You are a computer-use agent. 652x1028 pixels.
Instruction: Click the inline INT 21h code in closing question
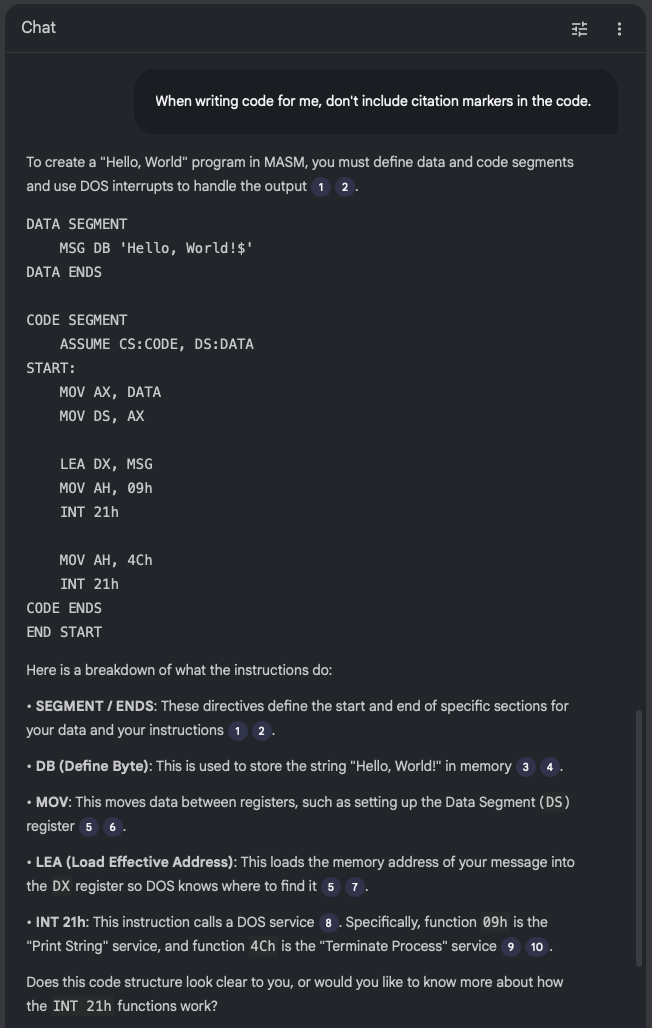coord(85,1006)
